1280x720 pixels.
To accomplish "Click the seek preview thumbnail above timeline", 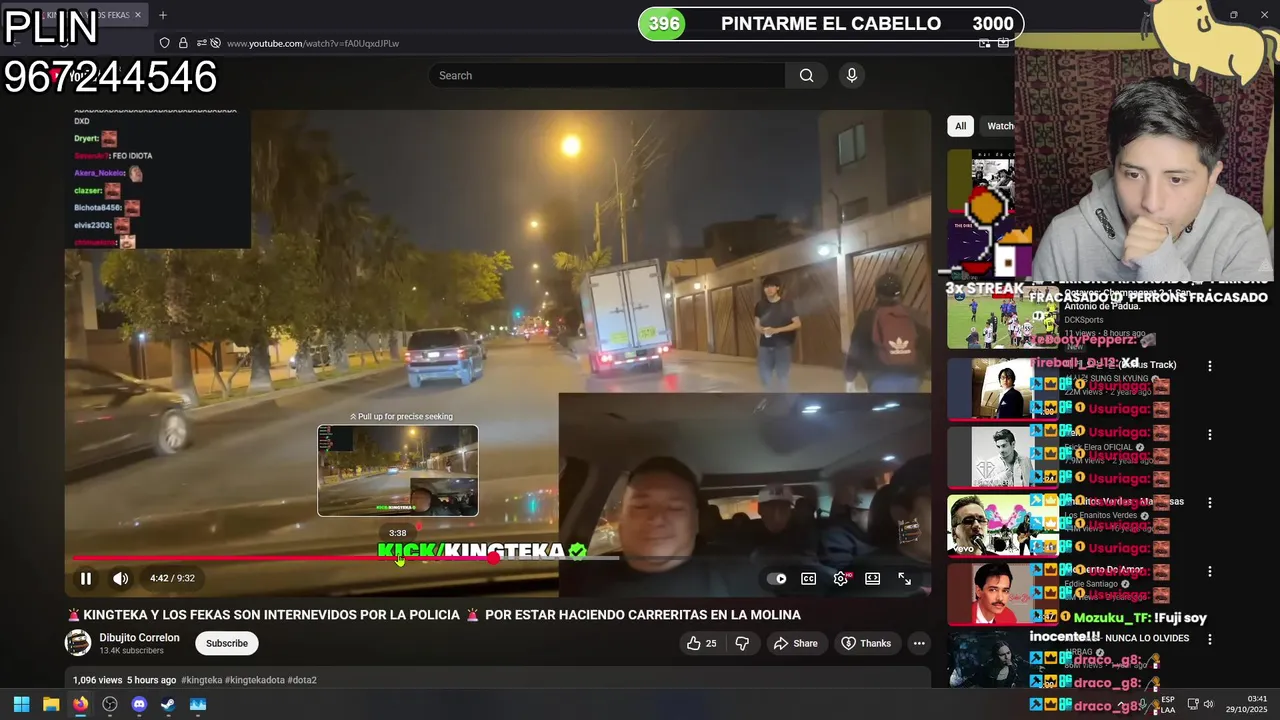I will pos(398,471).
